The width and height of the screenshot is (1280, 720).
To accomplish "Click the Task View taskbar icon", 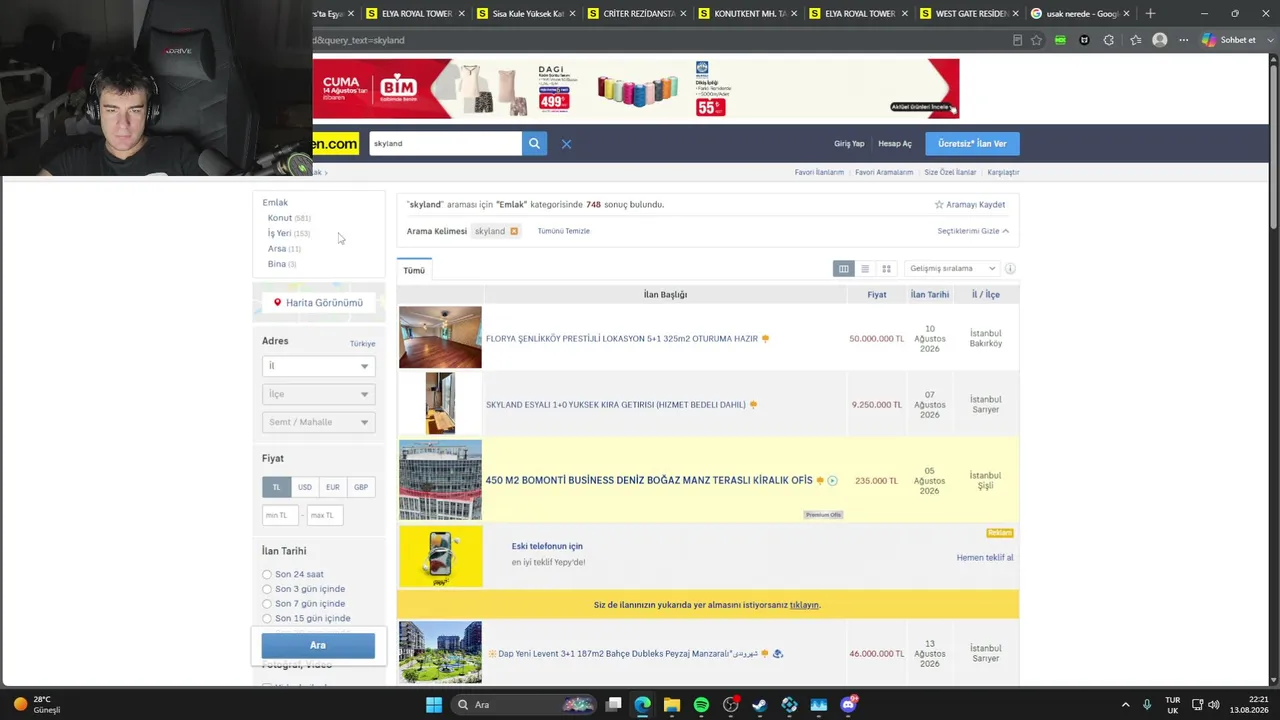I will click(x=614, y=705).
